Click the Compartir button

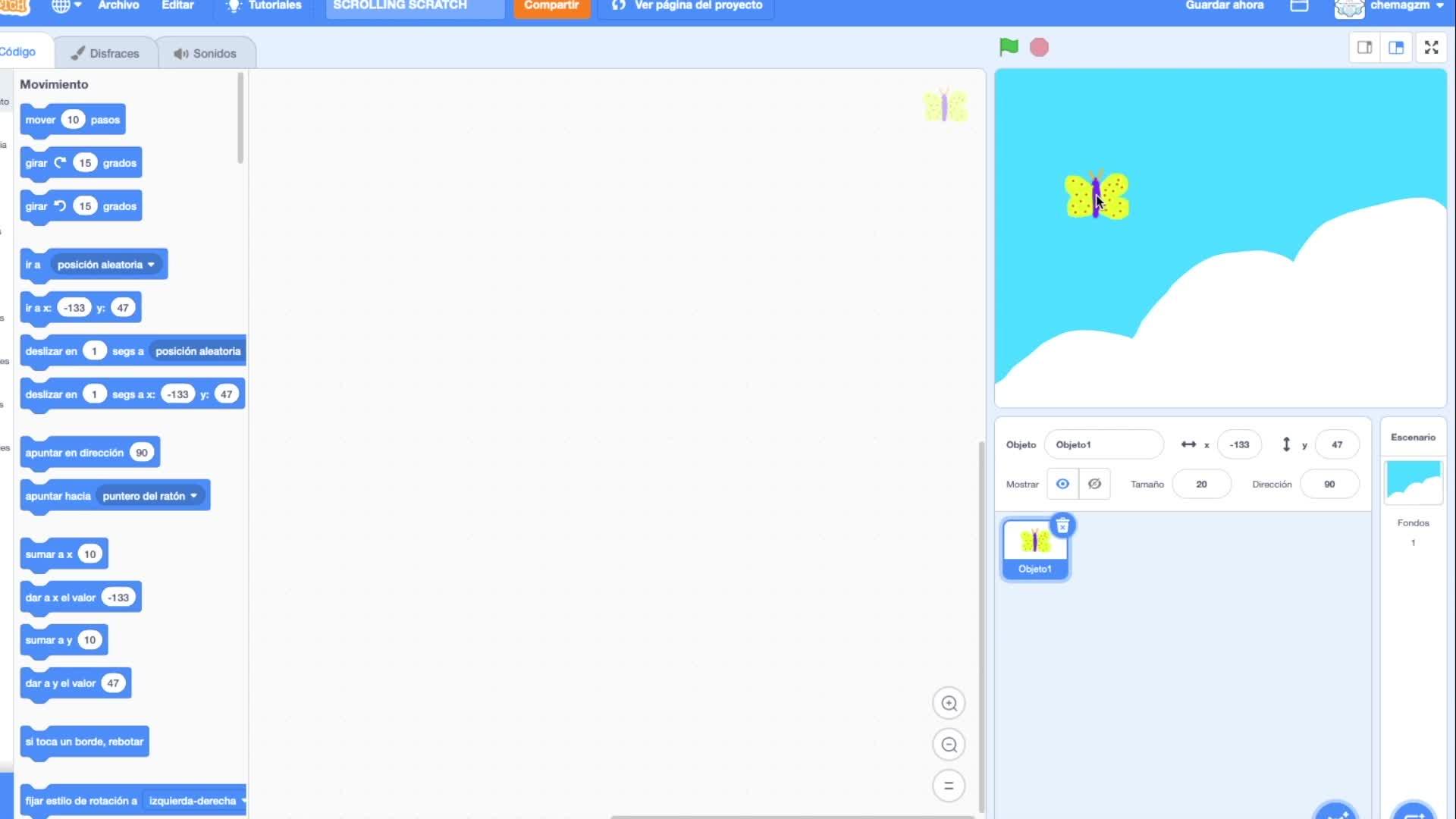551,6
